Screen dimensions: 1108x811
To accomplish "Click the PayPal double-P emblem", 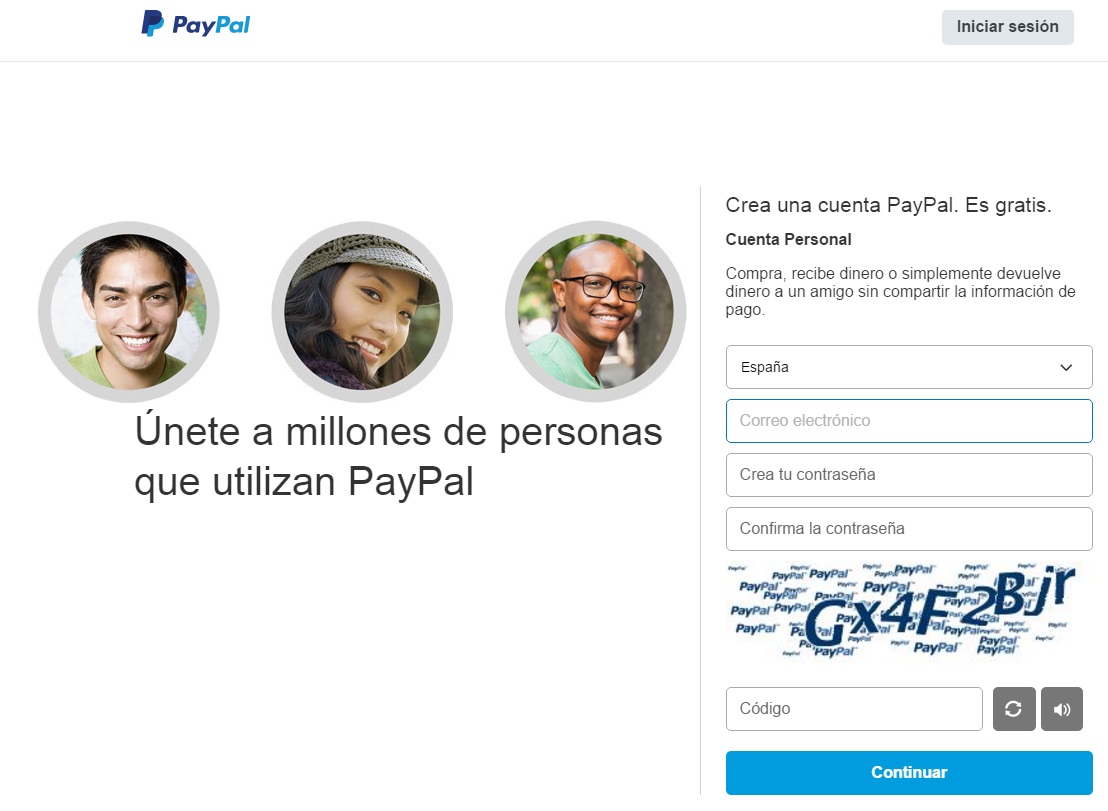I will pos(152,23).
